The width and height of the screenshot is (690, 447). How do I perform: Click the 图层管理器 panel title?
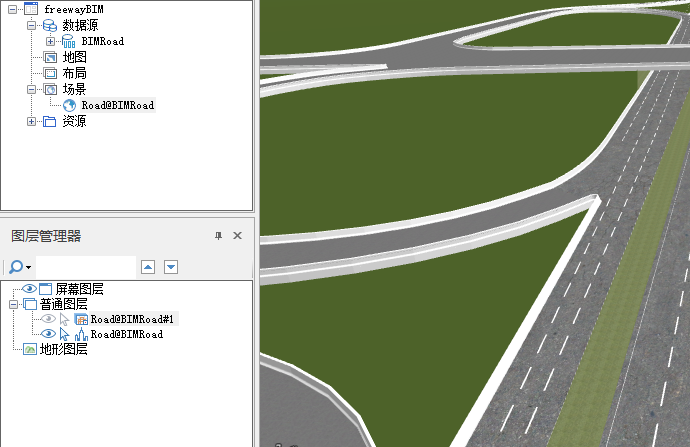46,236
